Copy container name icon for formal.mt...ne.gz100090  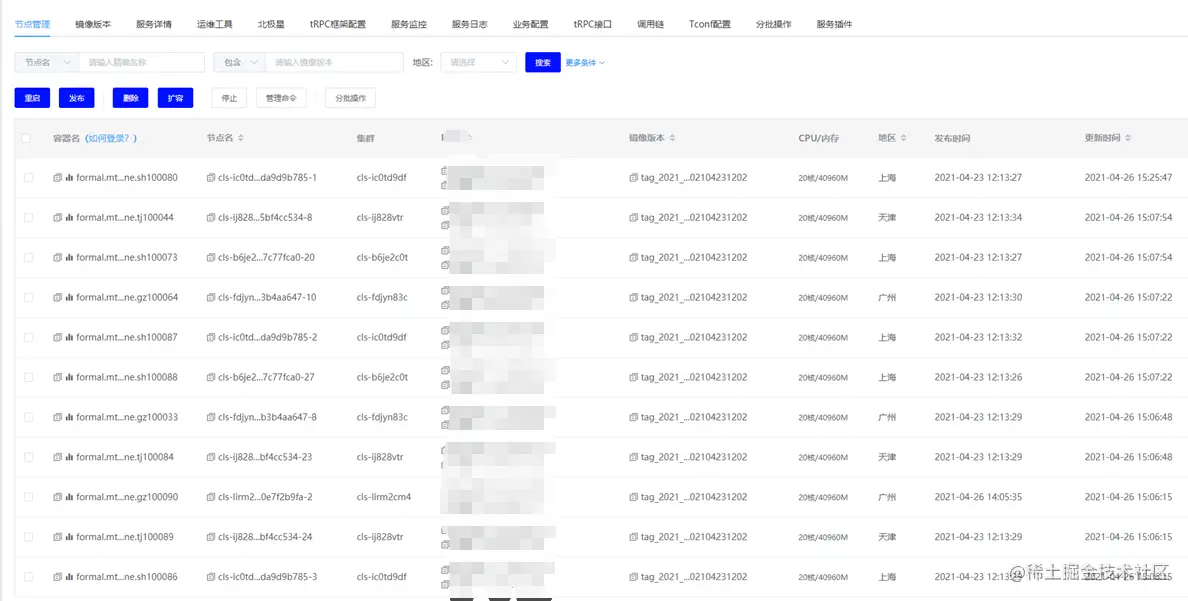coord(58,497)
